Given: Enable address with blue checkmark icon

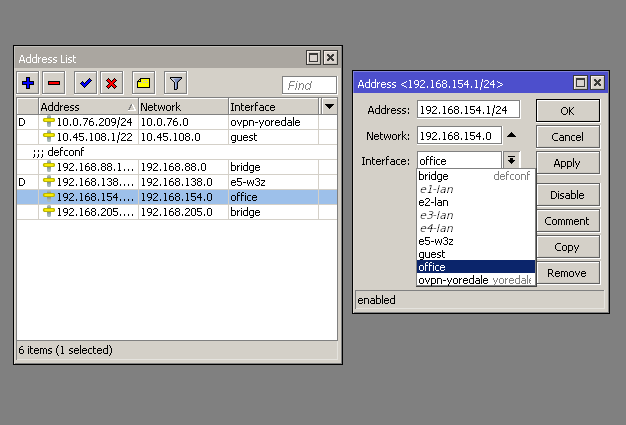Looking at the screenshot, I should (x=85, y=83).
